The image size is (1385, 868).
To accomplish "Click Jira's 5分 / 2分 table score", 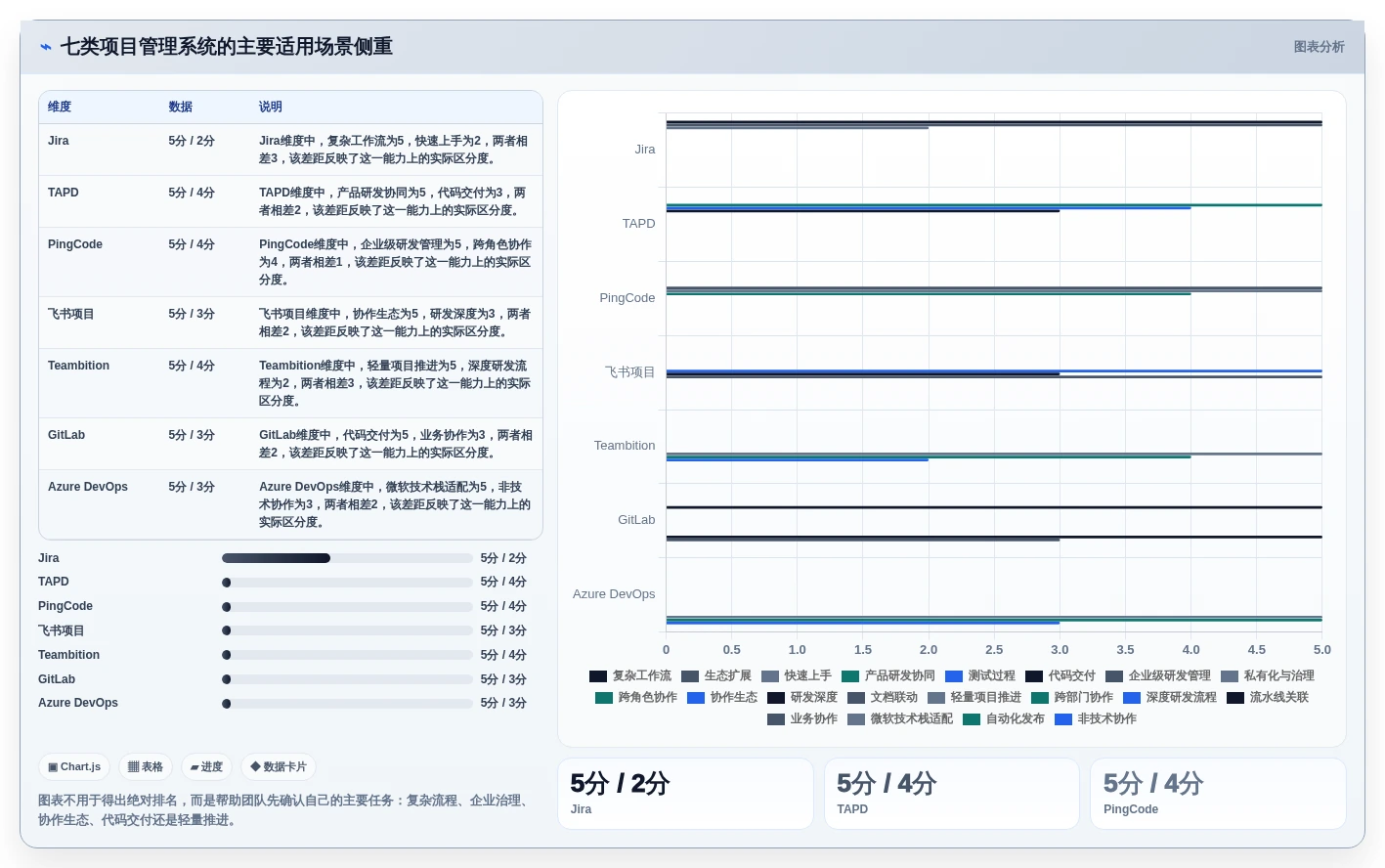I will [x=192, y=141].
